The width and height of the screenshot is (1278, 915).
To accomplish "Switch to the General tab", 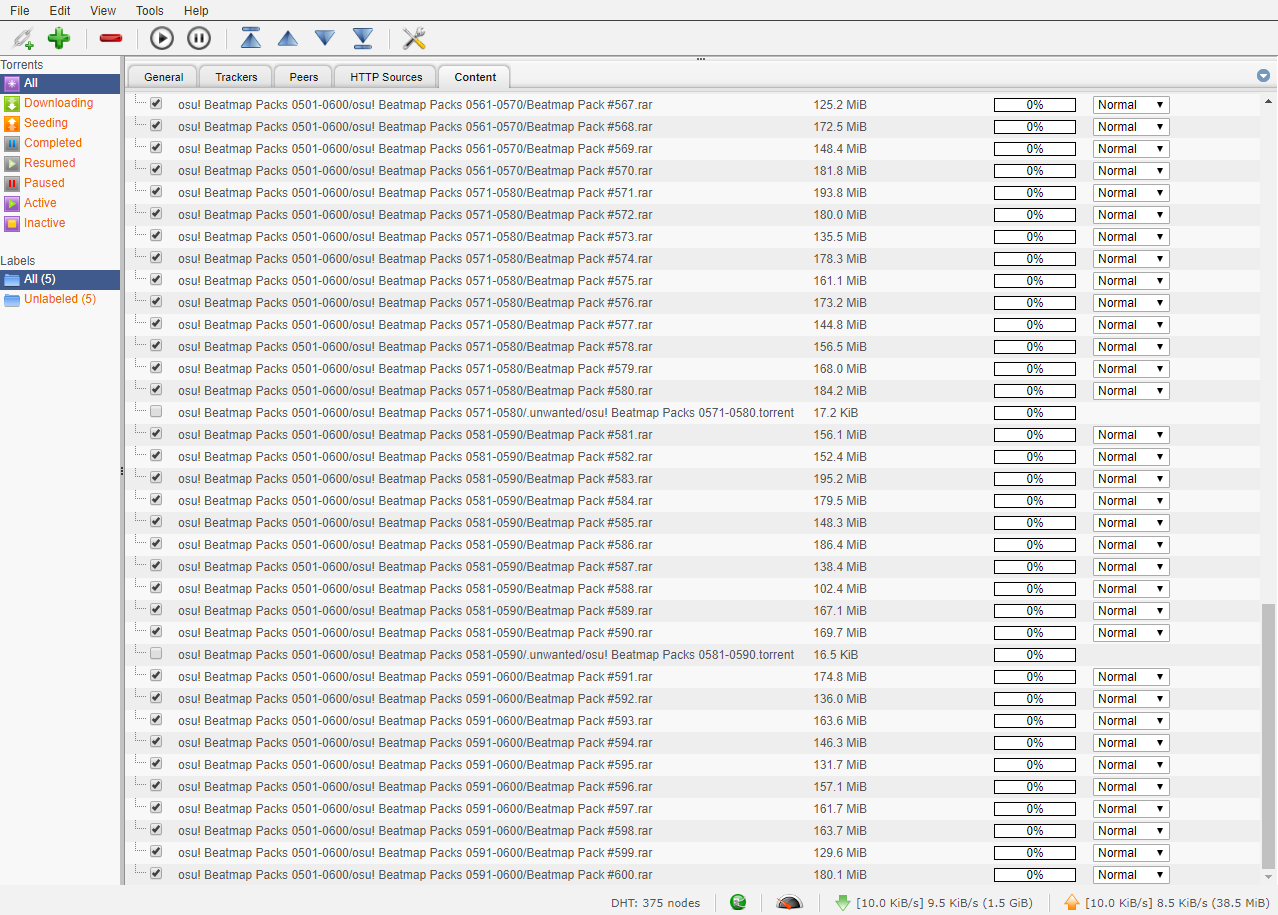I will [164, 77].
